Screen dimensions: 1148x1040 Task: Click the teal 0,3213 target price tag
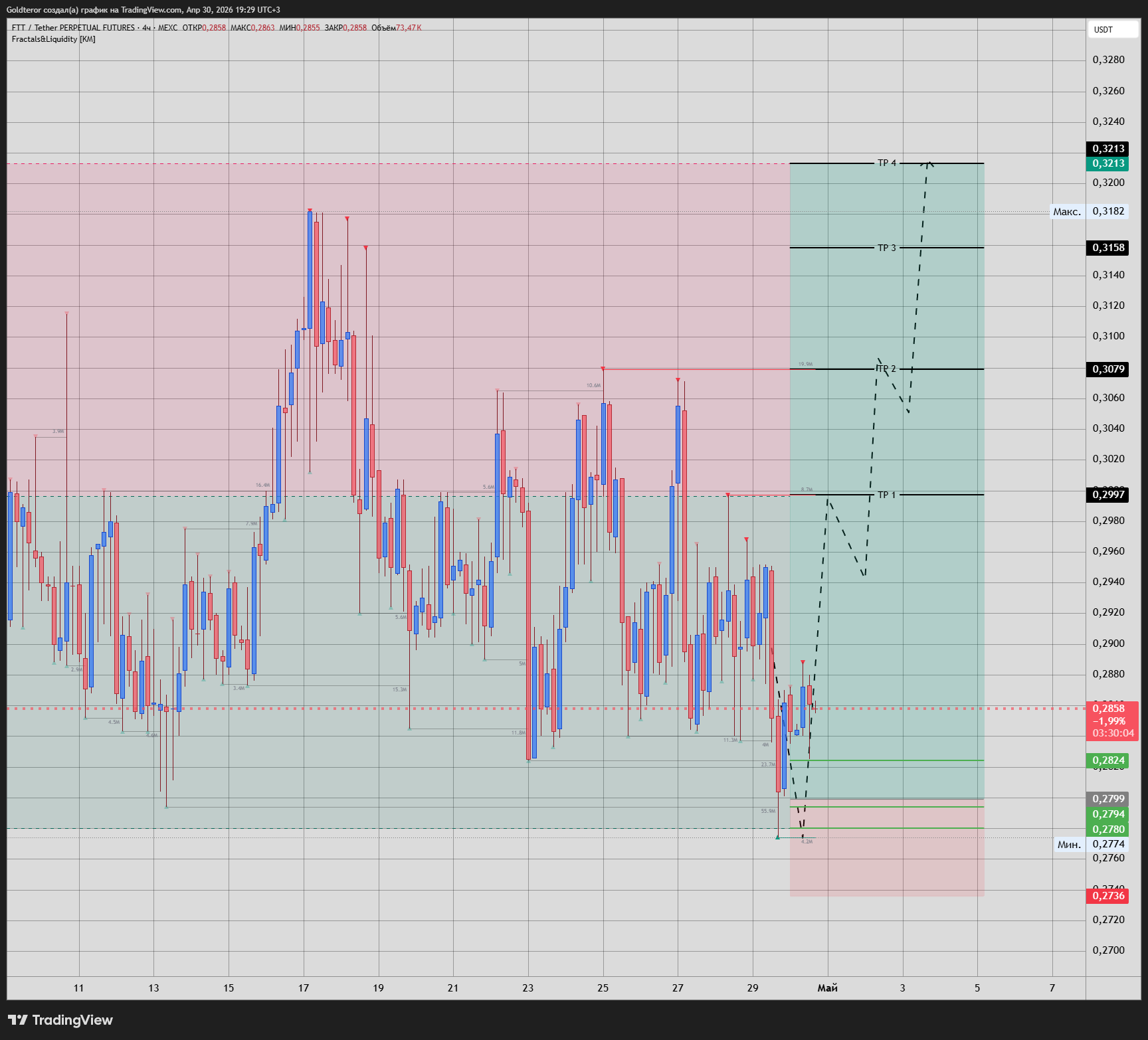(1107, 163)
